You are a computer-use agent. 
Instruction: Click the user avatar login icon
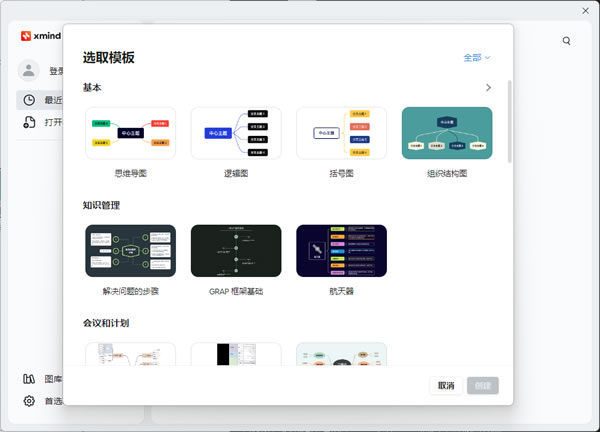pos(29,71)
